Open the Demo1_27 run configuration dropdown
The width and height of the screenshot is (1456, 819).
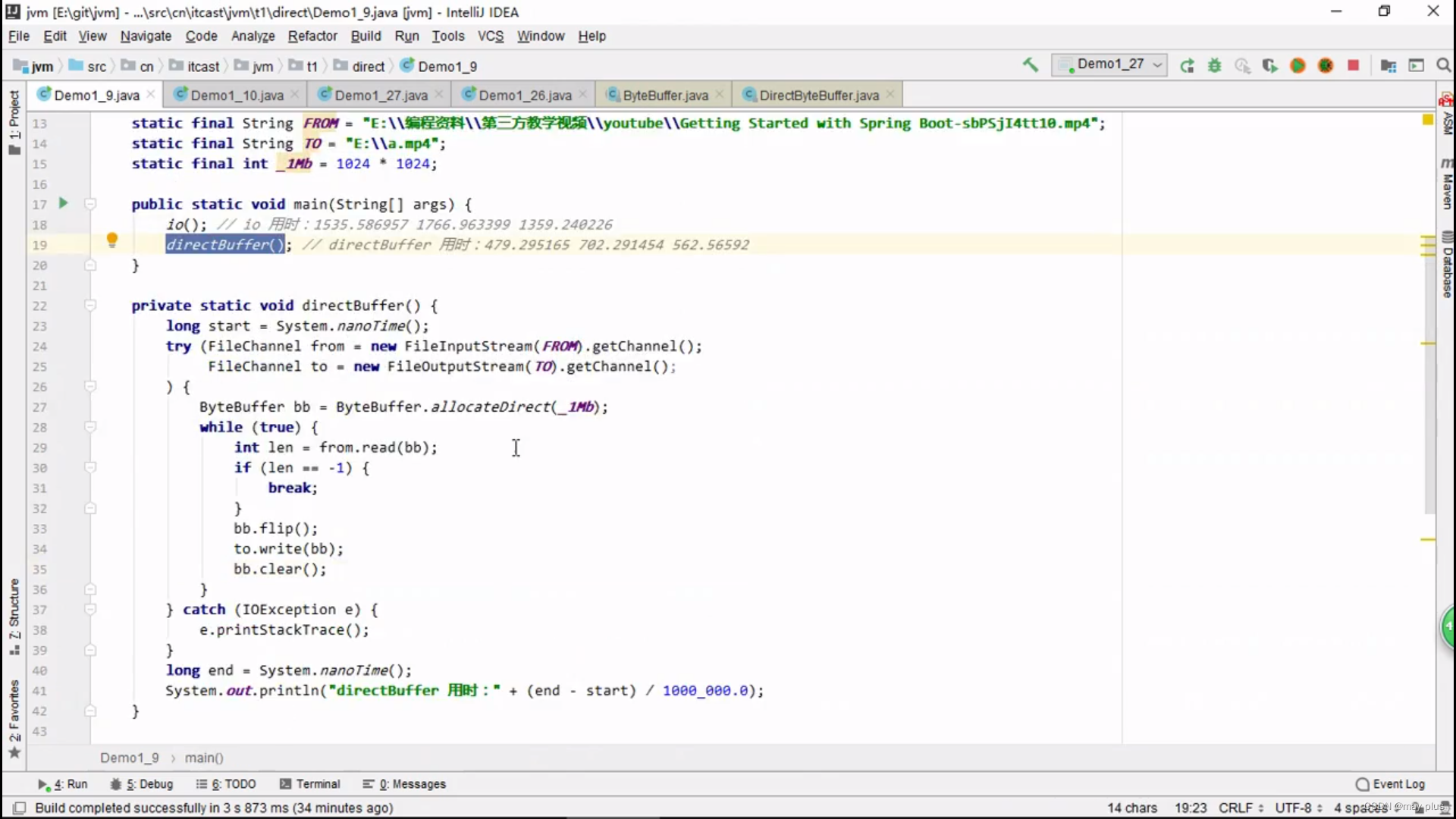1109,64
